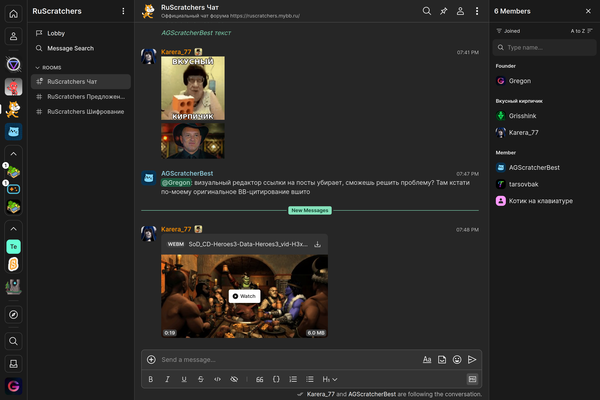The image size is (600, 400).
Task: Toggle bold text formatting
Action: (151, 379)
